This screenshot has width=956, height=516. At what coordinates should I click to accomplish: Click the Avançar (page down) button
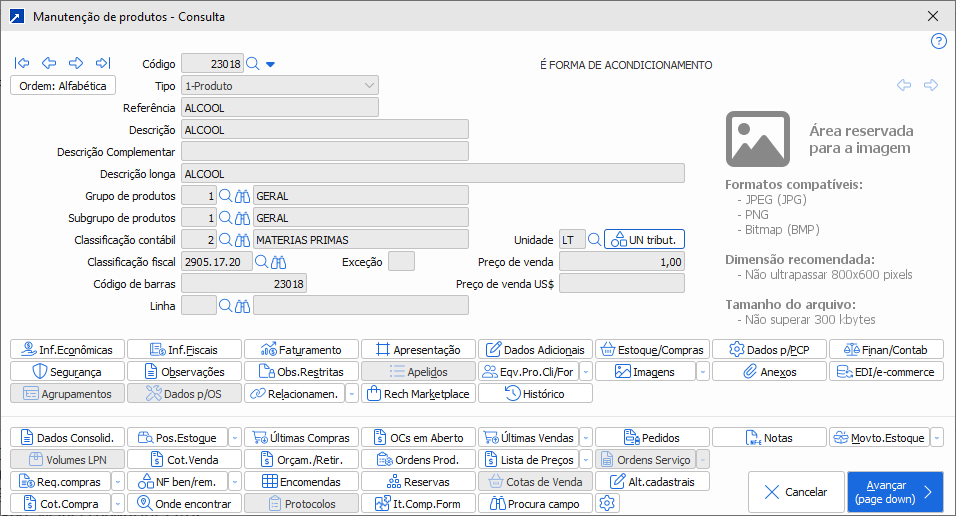click(894, 492)
